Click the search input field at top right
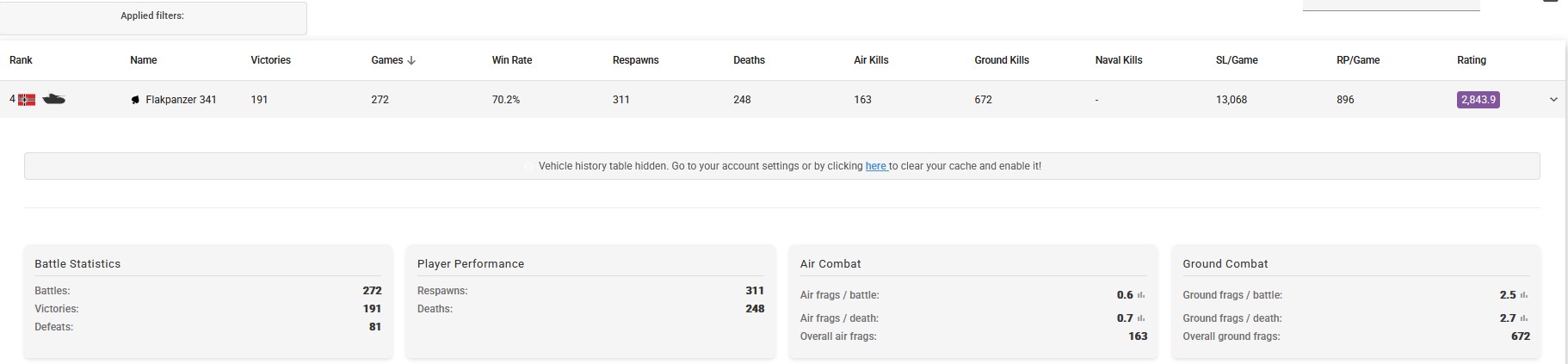Image resolution: width=1568 pixels, height=364 pixels. [x=1390, y=4]
